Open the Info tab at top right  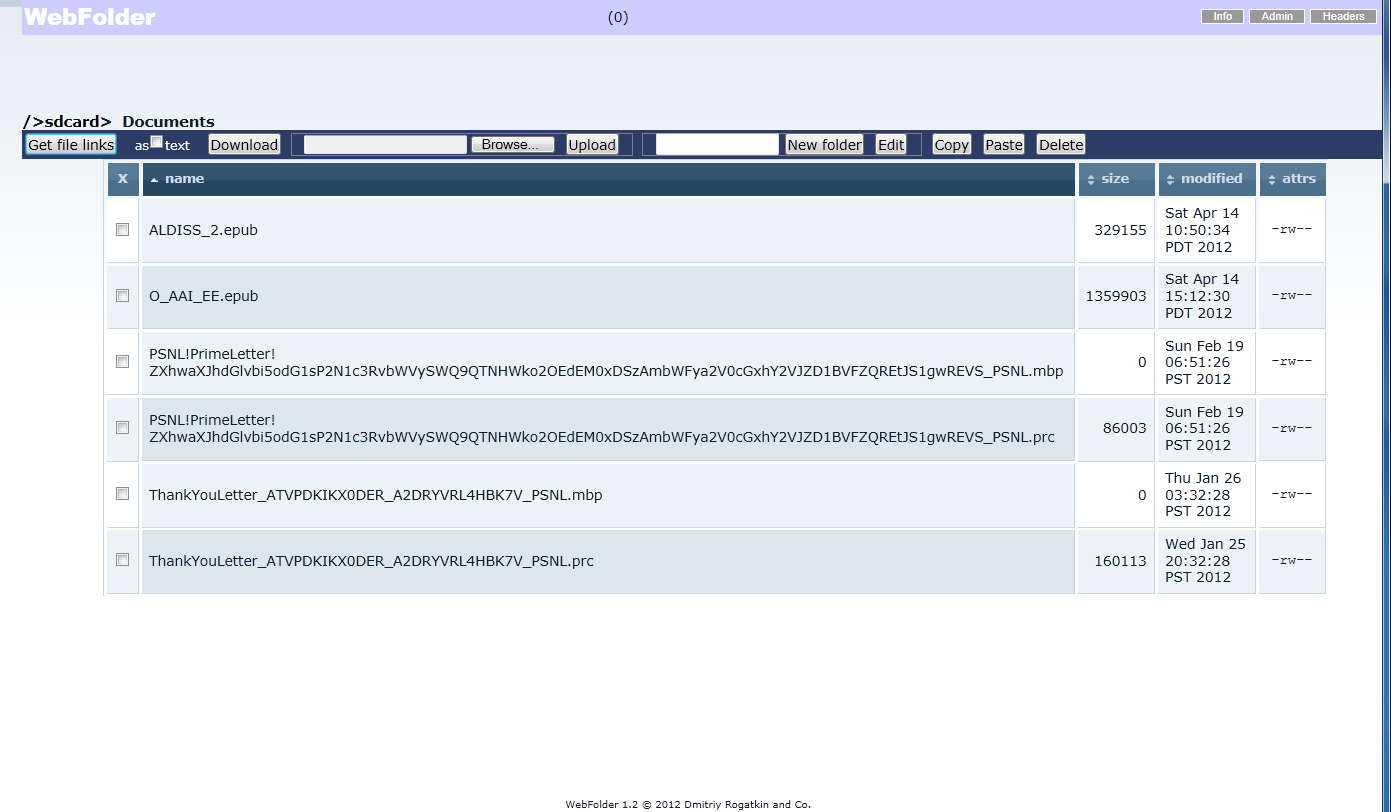pos(1222,16)
